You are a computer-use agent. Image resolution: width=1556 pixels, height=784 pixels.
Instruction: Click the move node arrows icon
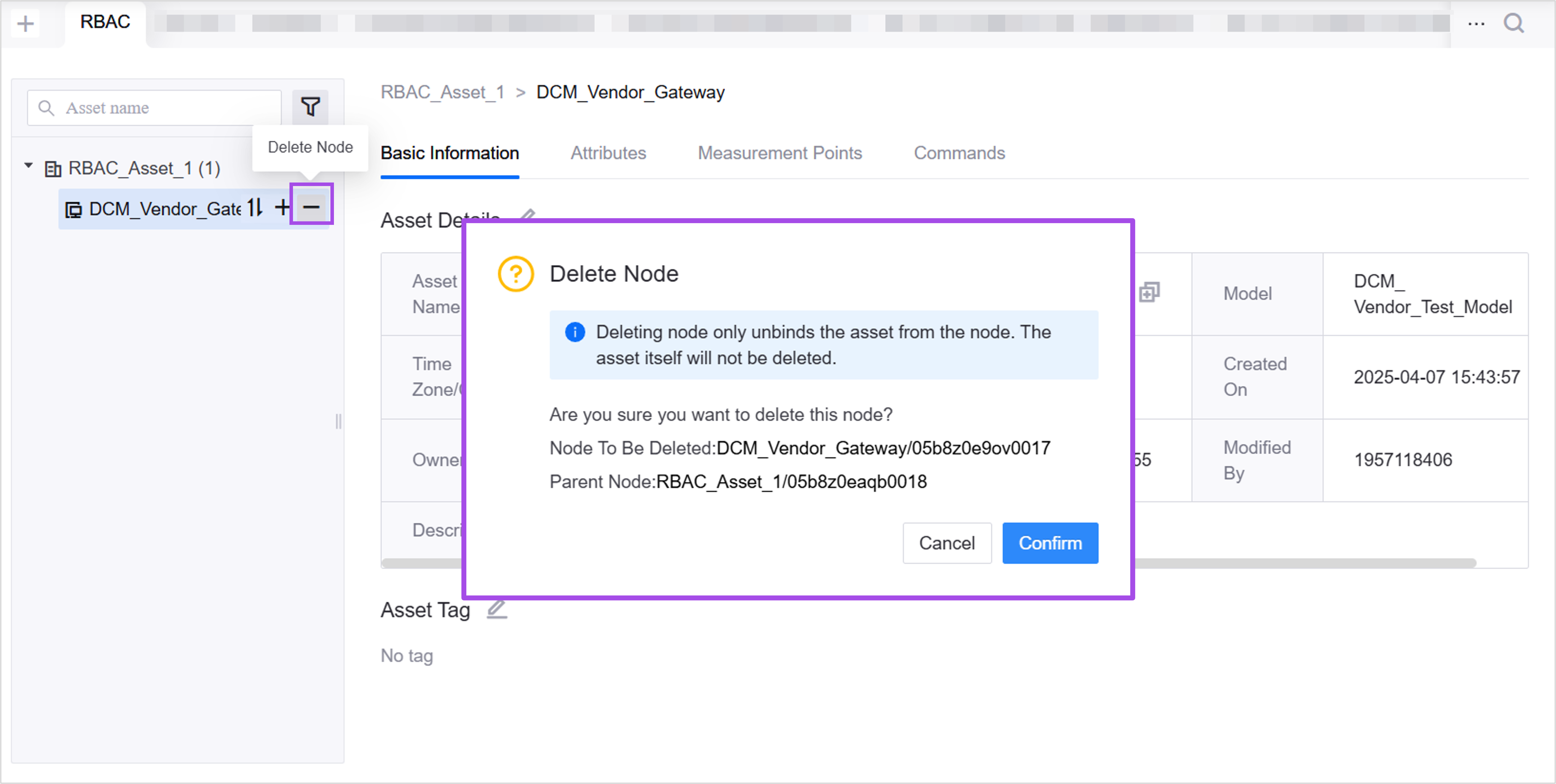pos(255,207)
